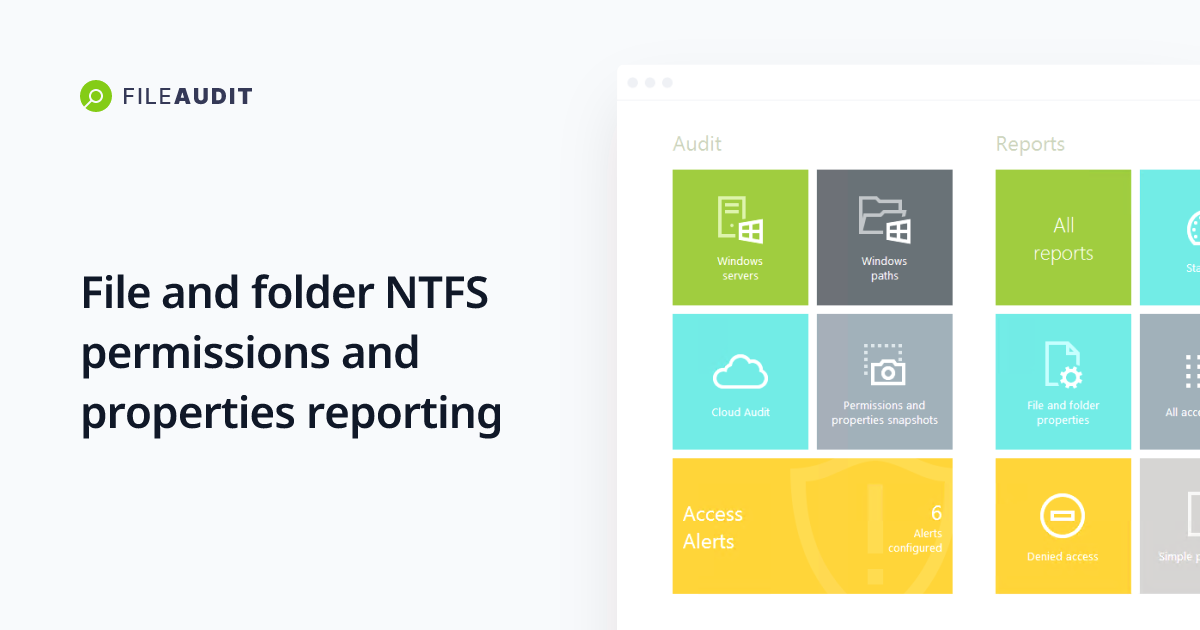Click the FileAudit magnifier logo icon

(95, 95)
